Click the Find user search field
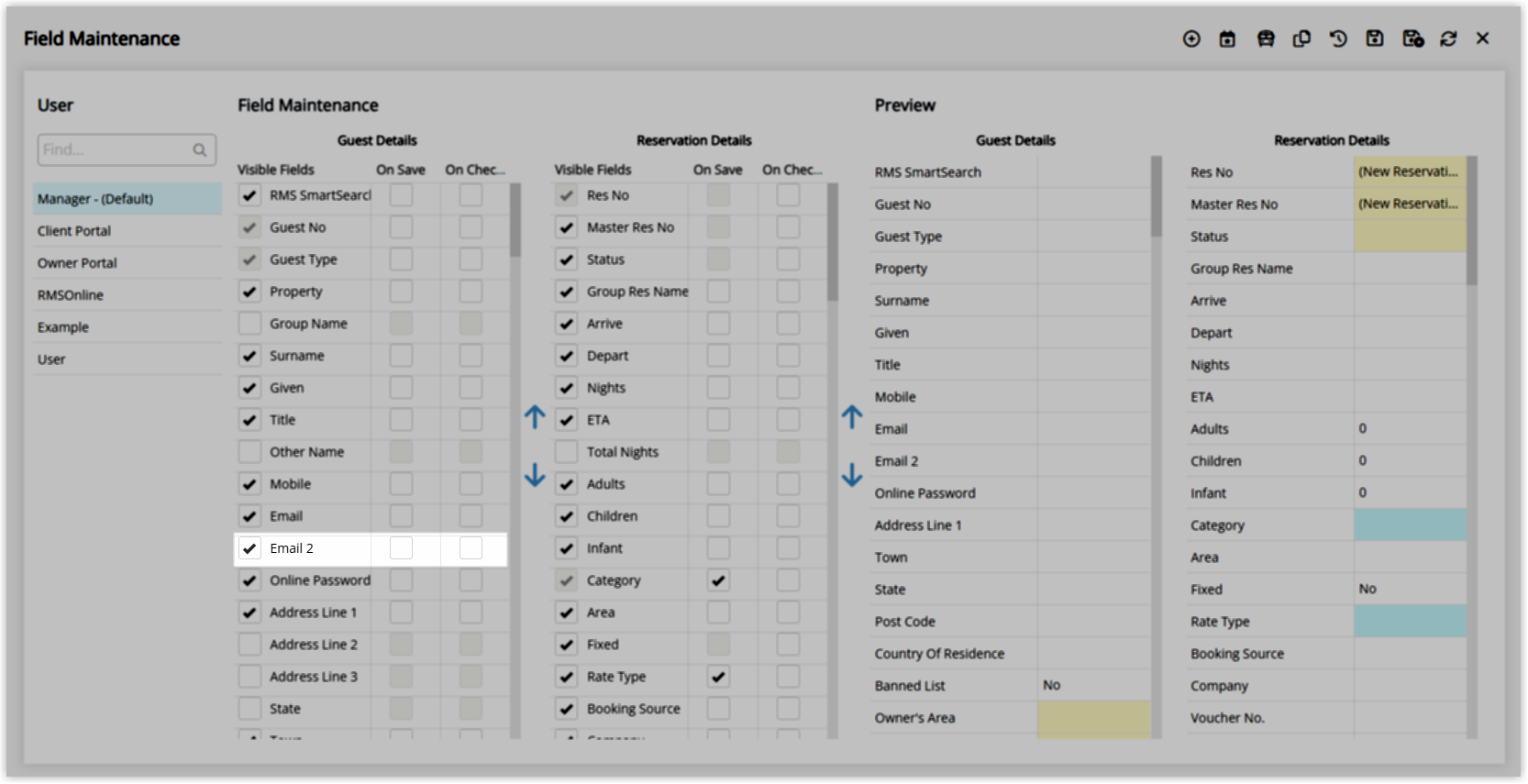Screen dimensions: 1528x784 [x=127, y=150]
